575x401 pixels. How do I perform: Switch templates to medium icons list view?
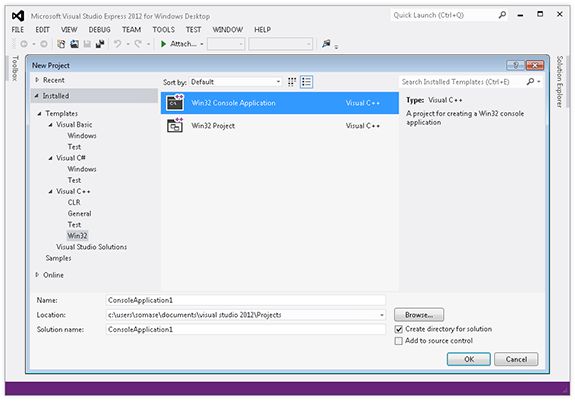tap(307, 82)
